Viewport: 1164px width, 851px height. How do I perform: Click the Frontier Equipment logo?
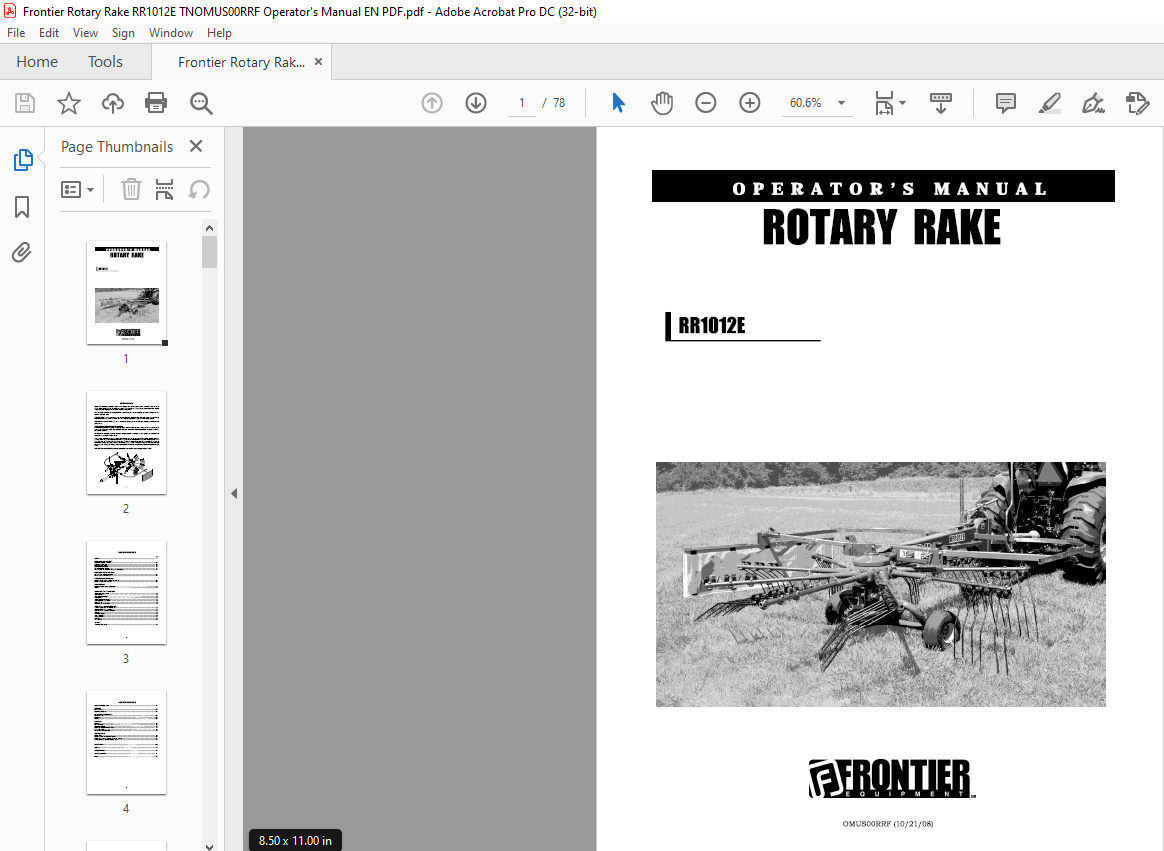892,778
